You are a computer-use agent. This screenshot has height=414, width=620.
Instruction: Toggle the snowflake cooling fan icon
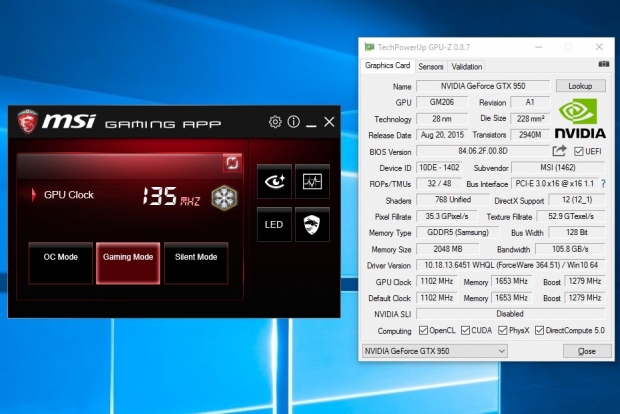[224, 197]
